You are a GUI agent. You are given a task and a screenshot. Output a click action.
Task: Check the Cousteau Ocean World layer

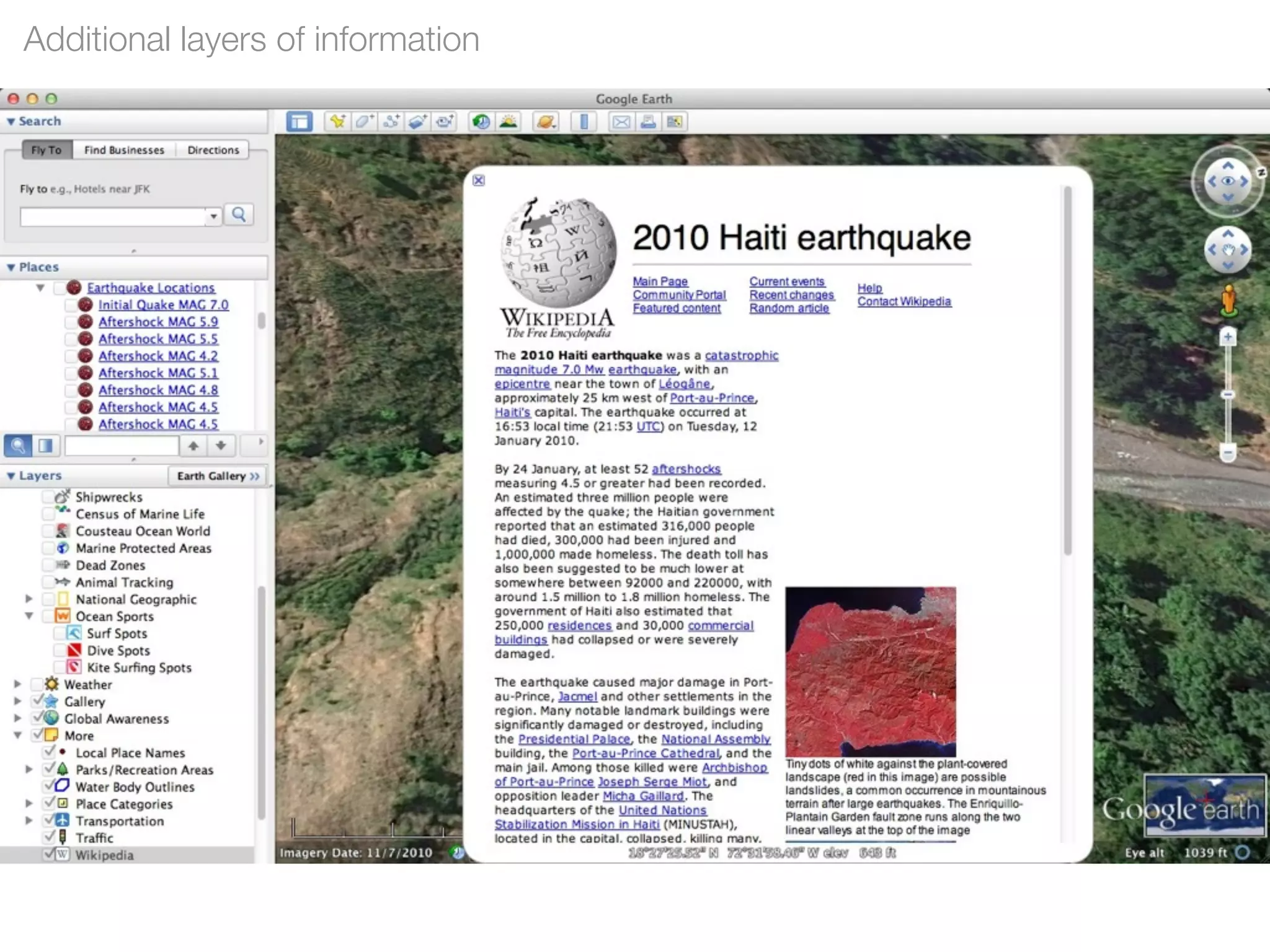[48, 531]
